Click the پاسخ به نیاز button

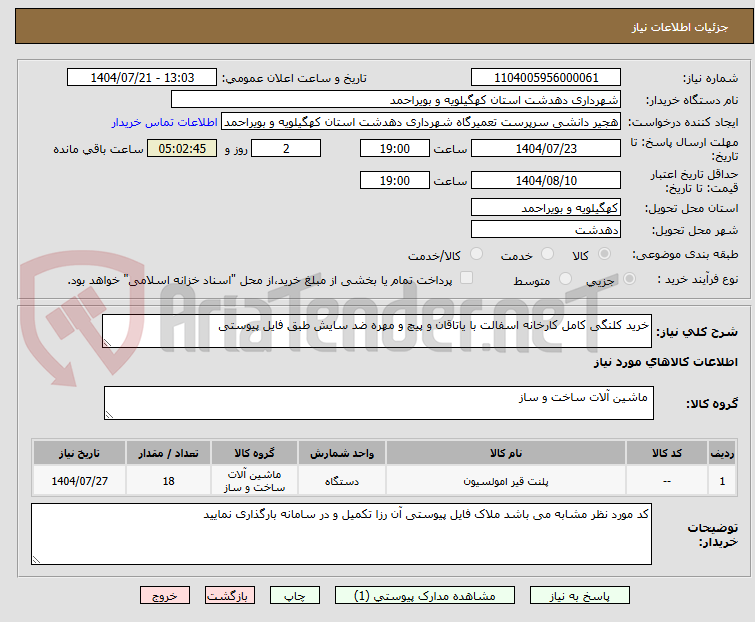coord(580,596)
